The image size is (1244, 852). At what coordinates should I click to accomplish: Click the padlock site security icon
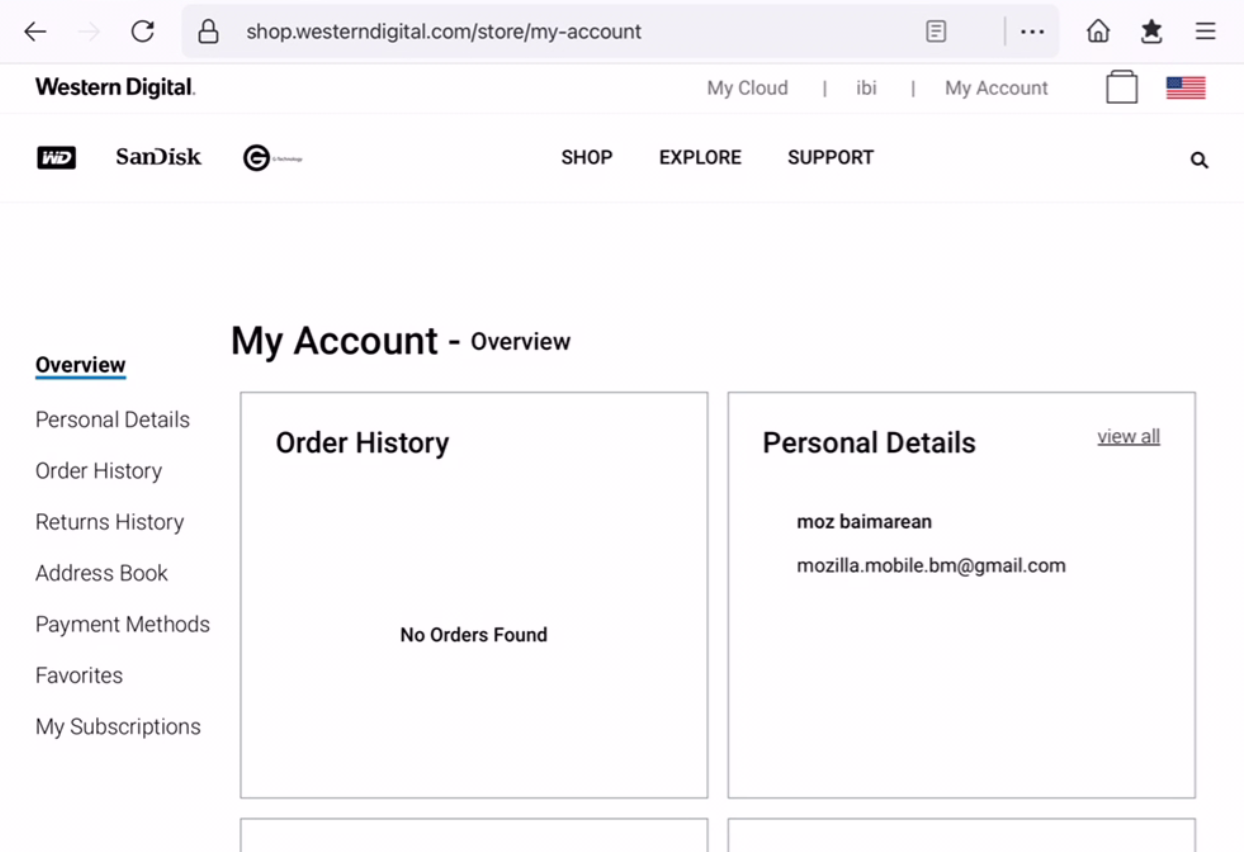[x=208, y=32]
